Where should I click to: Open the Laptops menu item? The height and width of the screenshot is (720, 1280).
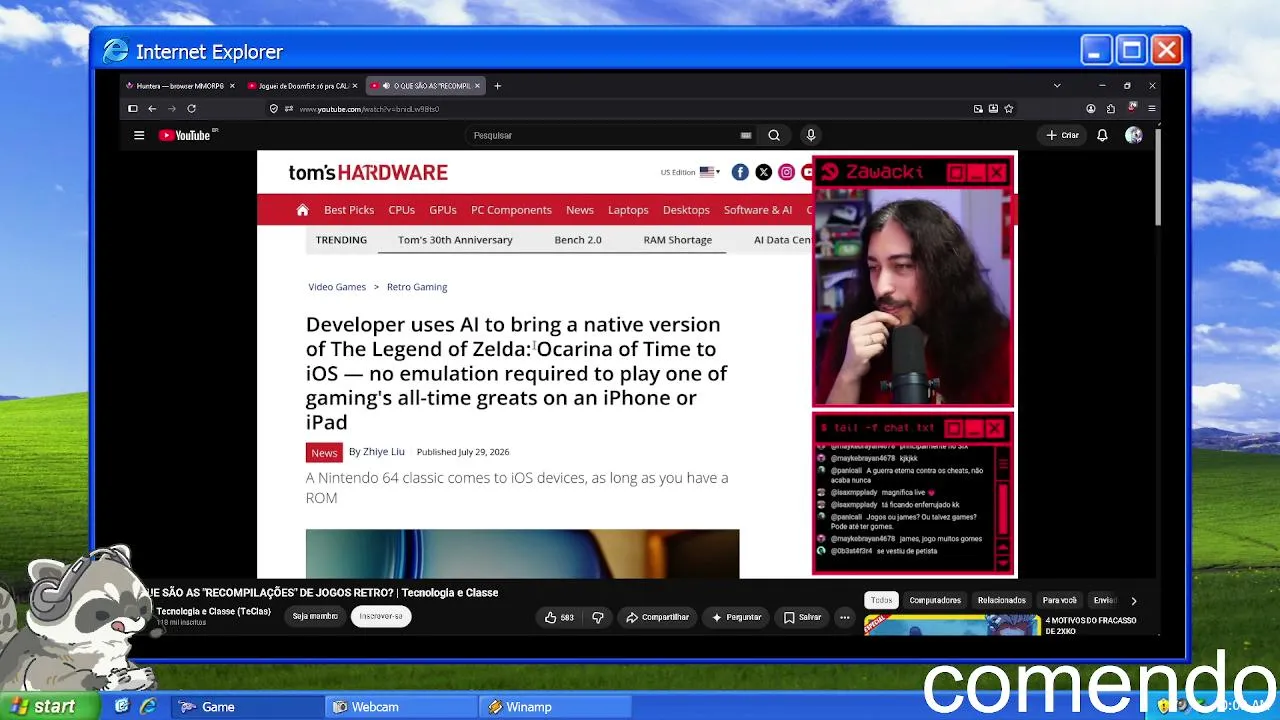(x=628, y=210)
